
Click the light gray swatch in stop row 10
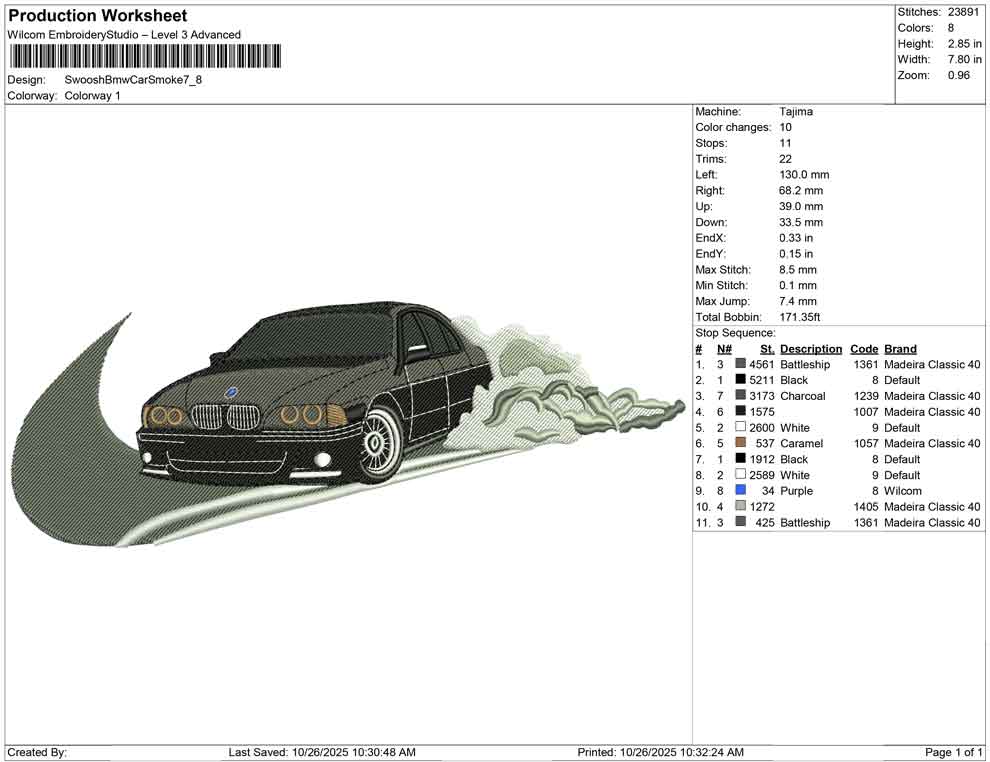coord(741,506)
